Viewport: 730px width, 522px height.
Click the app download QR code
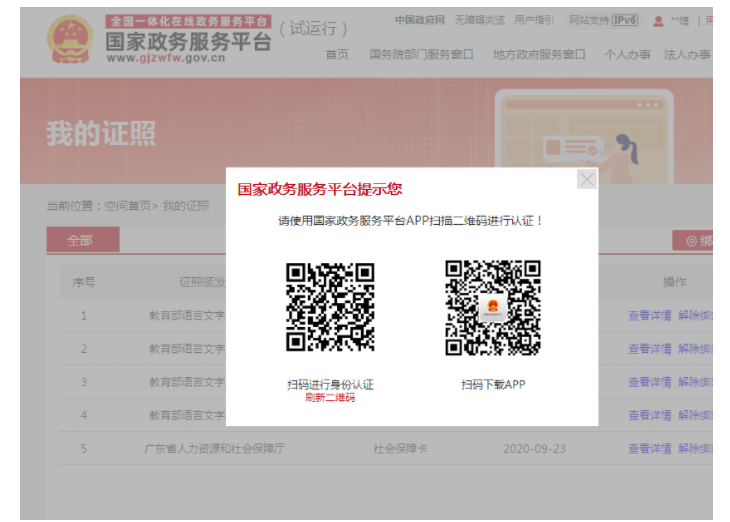493,308
